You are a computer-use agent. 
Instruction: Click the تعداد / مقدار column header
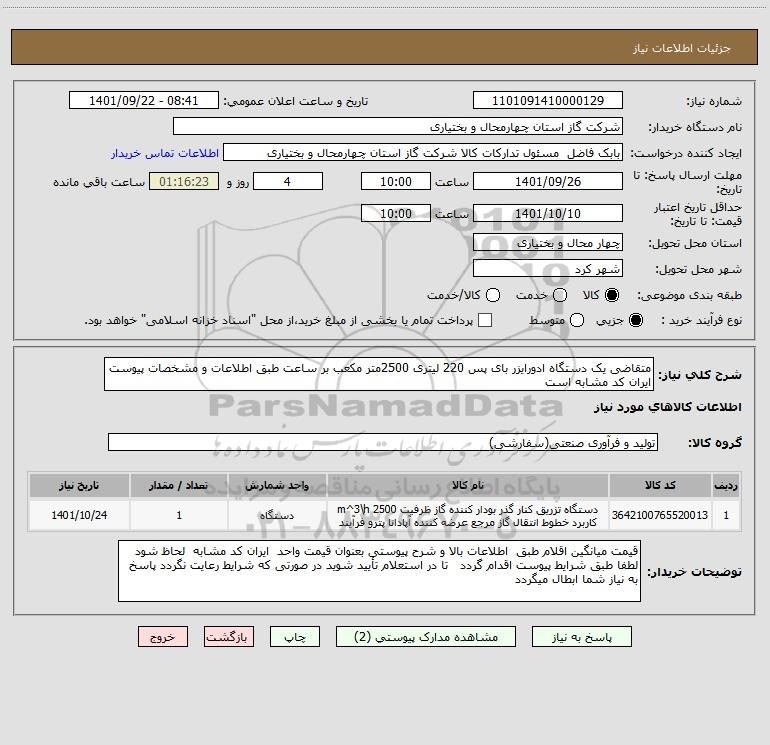click(179, 485)
